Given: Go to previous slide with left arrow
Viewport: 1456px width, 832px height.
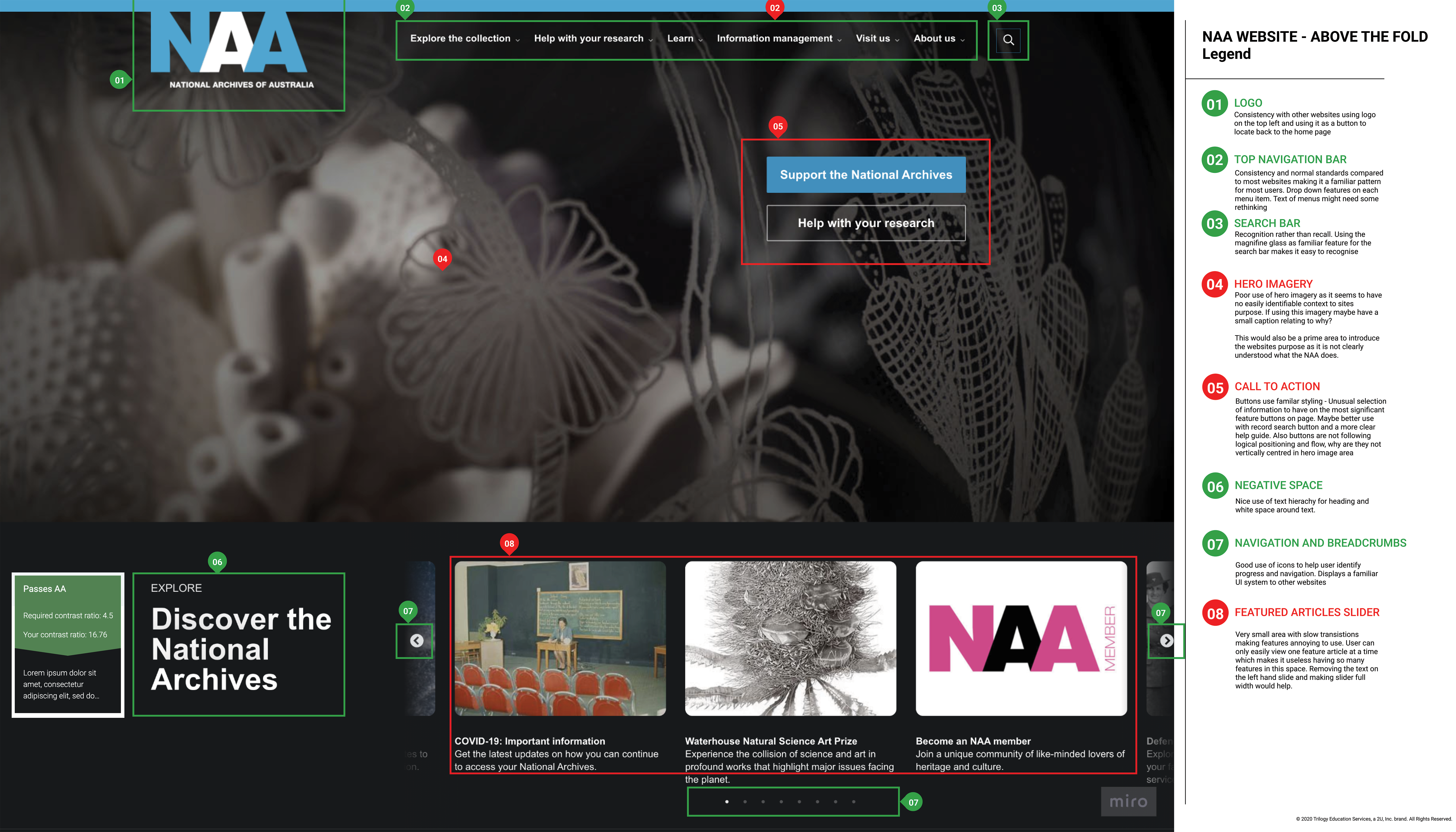Looking at the screenshot, I should [417, 641].
